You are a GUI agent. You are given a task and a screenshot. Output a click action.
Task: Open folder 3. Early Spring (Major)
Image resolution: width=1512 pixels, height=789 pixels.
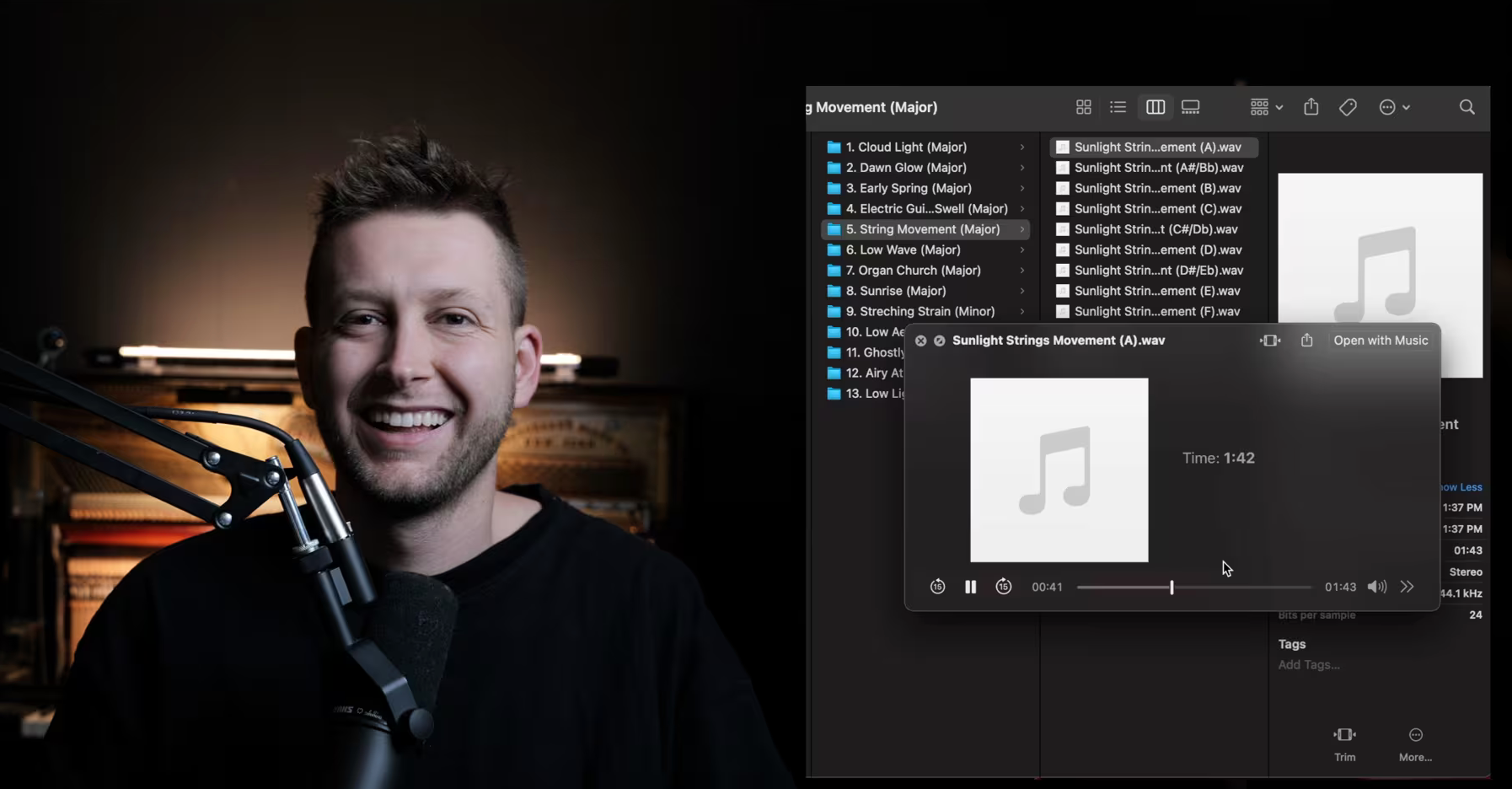click(x=925, y=188)
